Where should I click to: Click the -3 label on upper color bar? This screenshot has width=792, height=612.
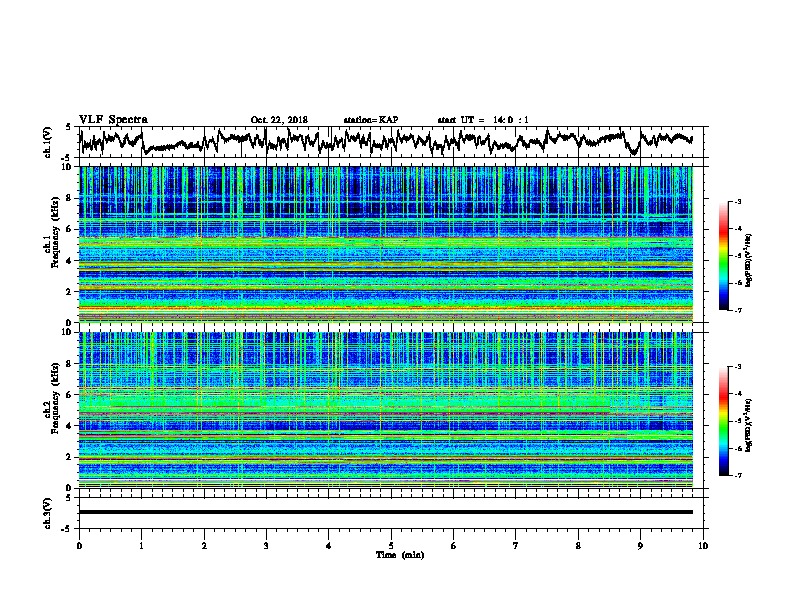(x=737, y=201)
